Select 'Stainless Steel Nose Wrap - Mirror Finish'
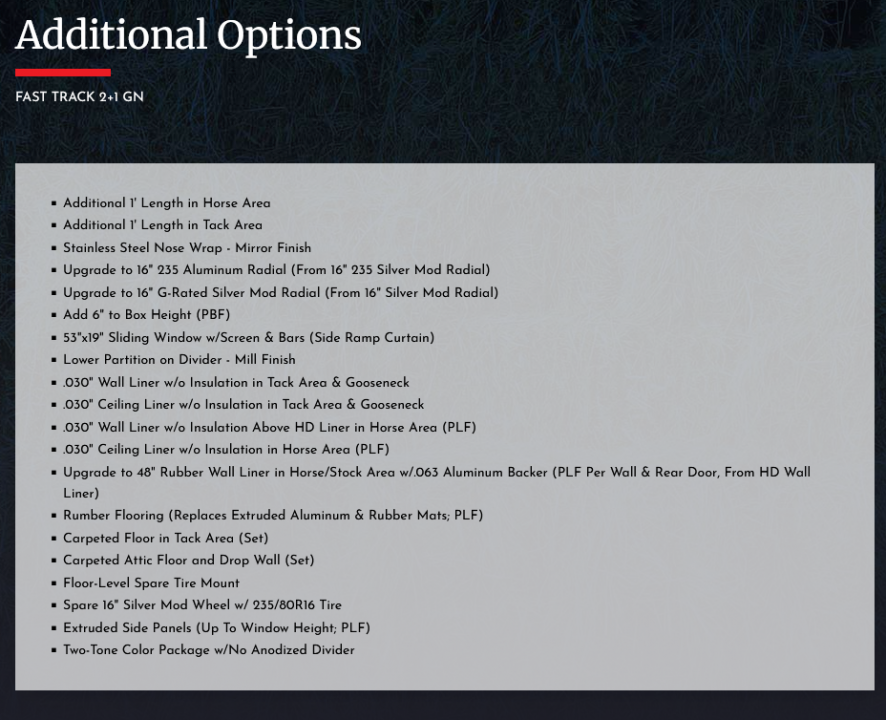This screenshot has width=886, height=720. tap(187, 248)
